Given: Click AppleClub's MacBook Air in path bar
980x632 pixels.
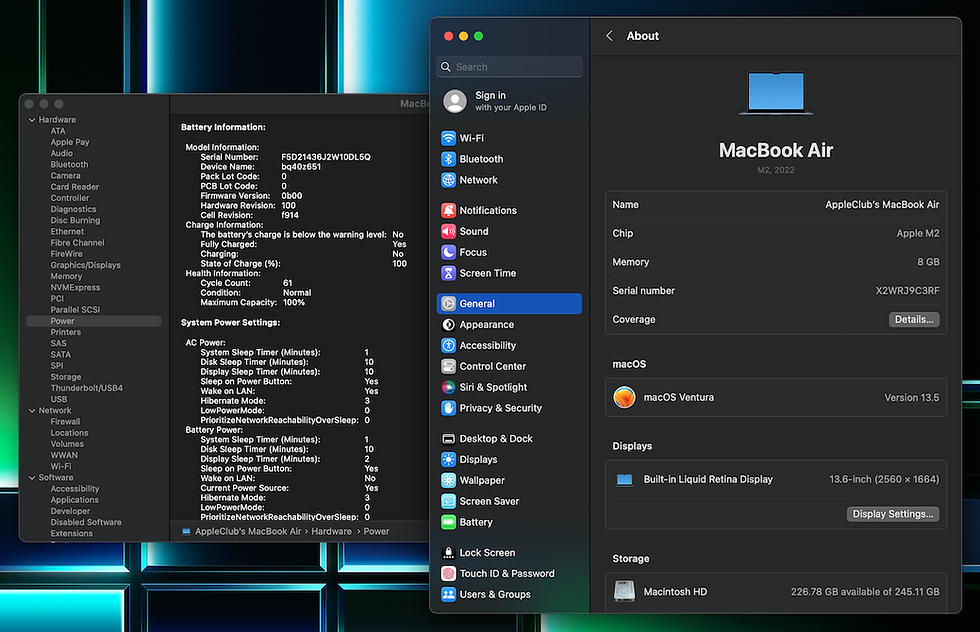Looking at the screenshot, I should point(248,531).
